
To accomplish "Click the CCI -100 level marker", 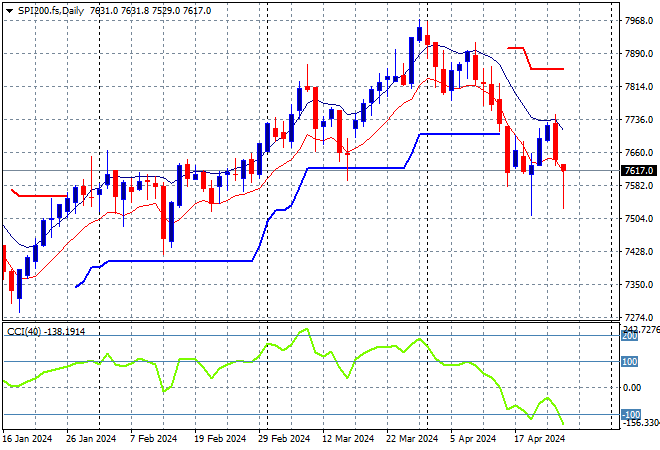I will [x=630, y=414].
